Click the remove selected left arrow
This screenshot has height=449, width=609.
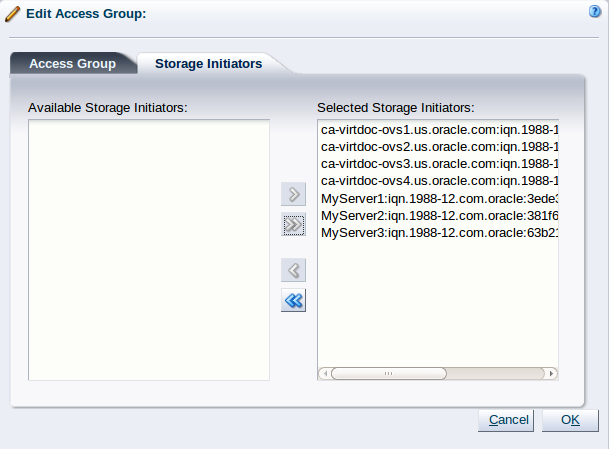[x=293, y=270]
